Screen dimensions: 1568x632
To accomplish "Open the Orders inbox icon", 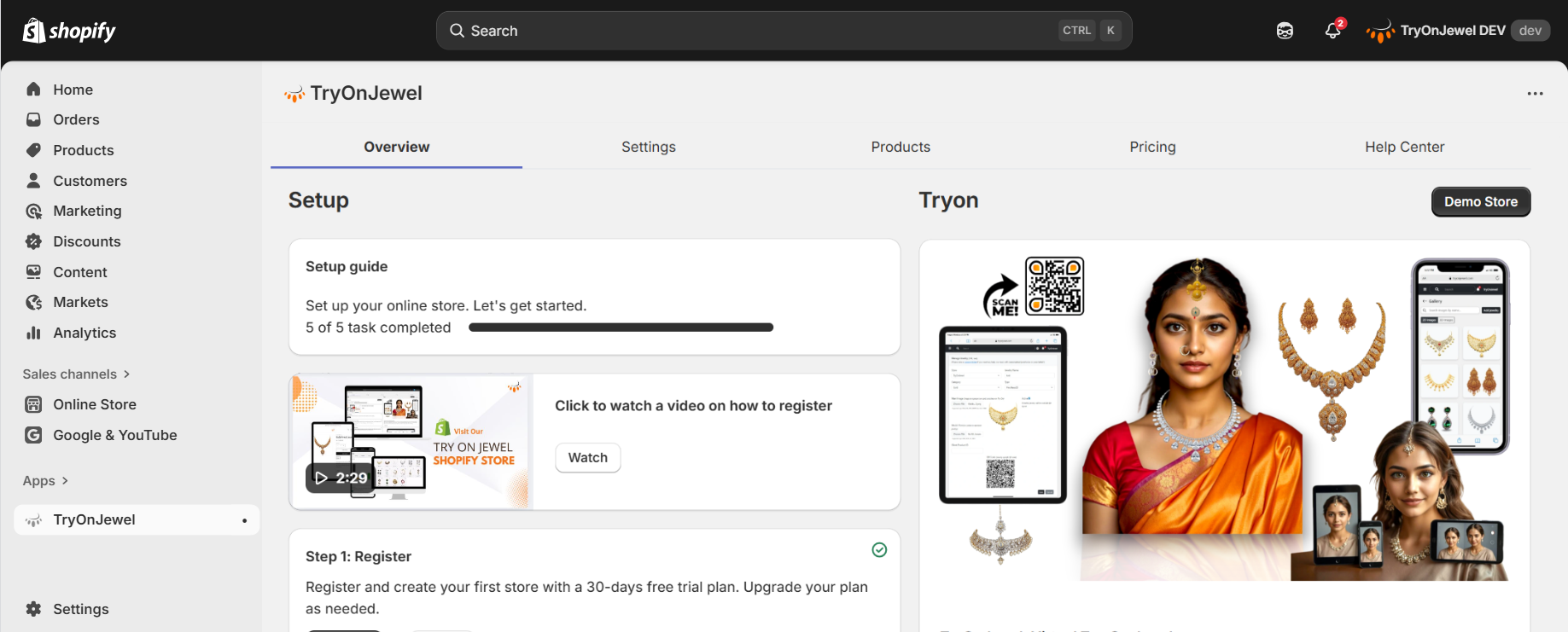I will pos(33,119).
